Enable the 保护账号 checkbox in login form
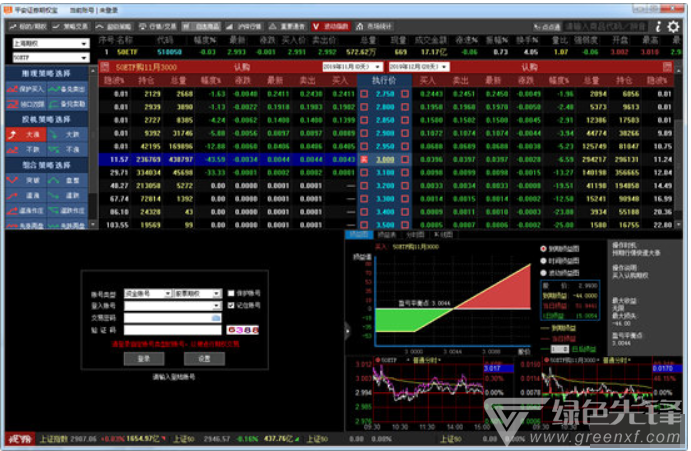Image resolution: width=691 pixels, height=451 pixels. [231, 293]
